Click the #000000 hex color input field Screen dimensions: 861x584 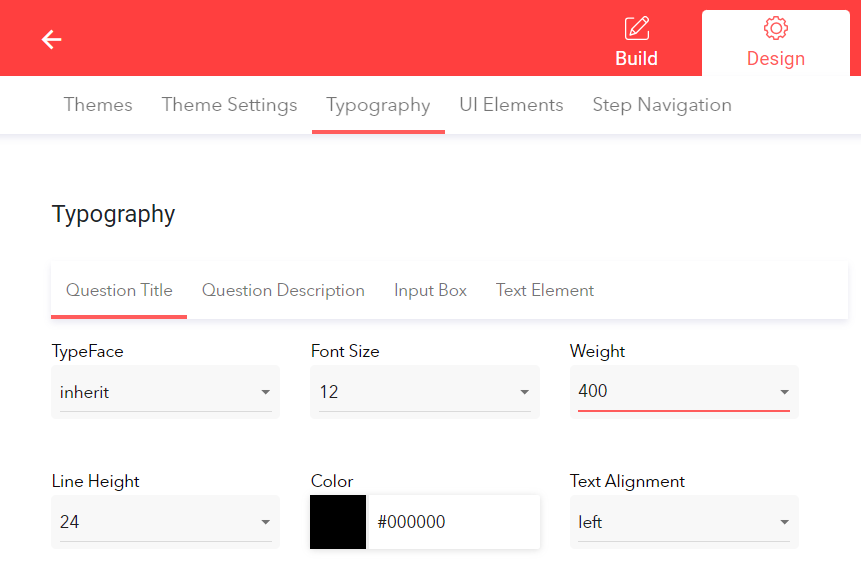click(x=450, y=522)
